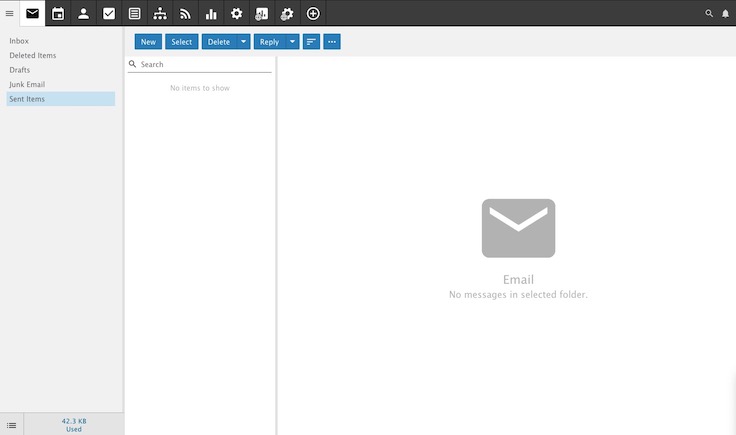
Task: Open the notifications bell icon
Action: [726, 13]
